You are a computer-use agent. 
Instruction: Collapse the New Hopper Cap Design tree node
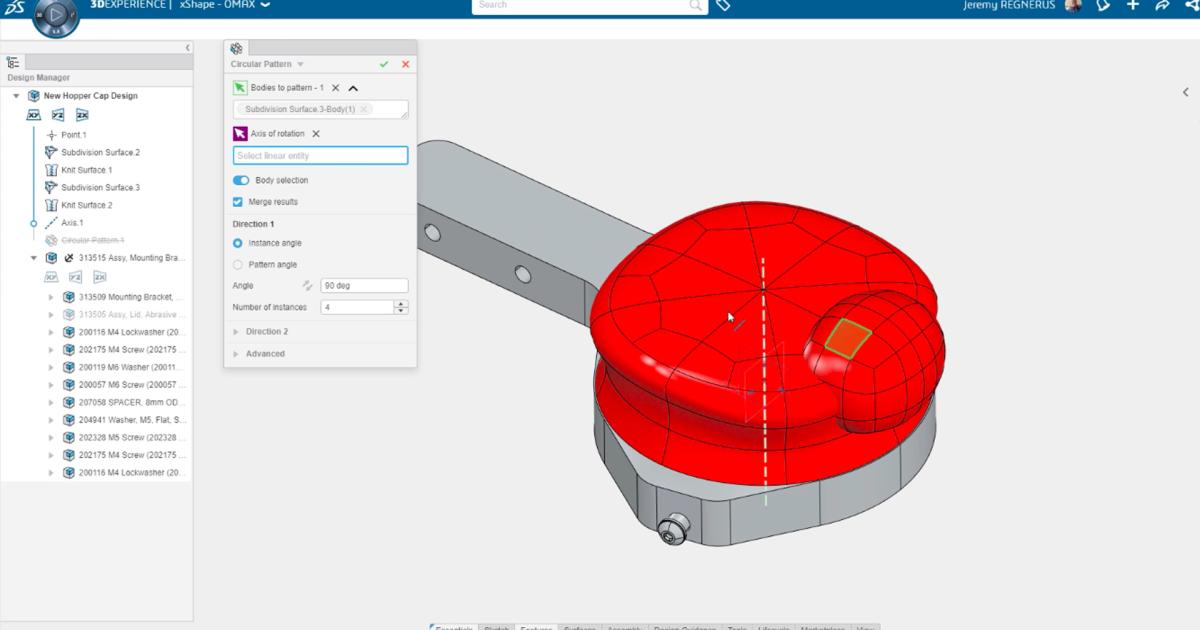coord(14,95)
